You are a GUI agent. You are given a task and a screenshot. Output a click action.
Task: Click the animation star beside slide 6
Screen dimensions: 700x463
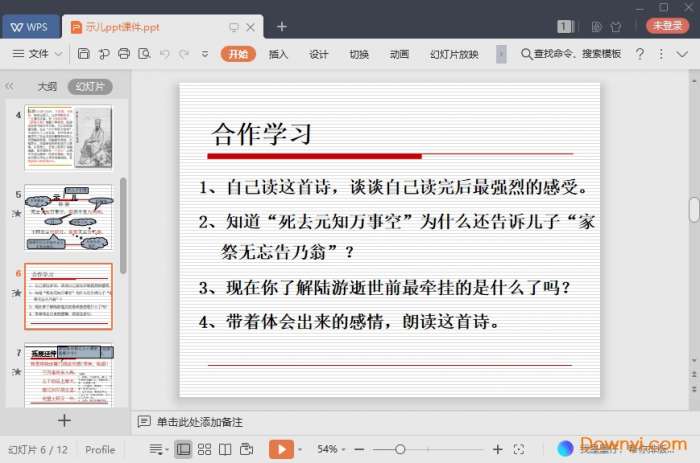click(x=17, y=293)
